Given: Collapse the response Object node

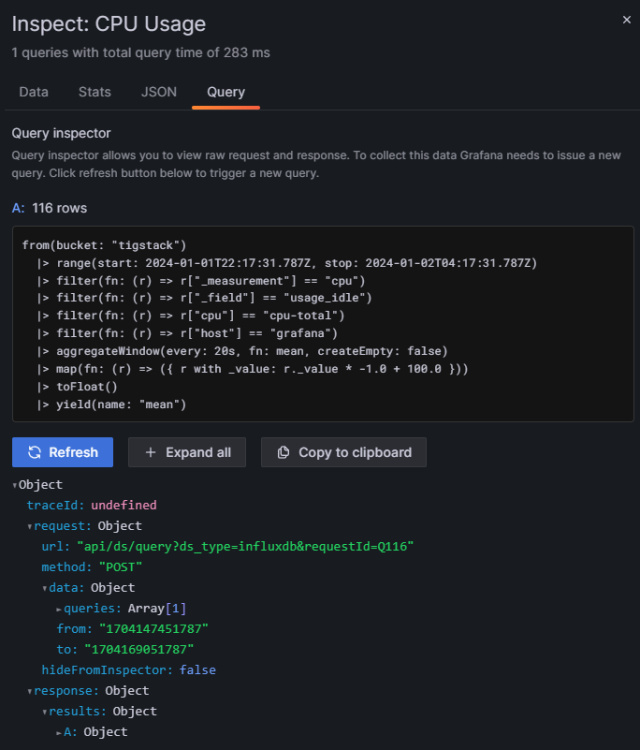Looking at the screenshot, I should pos(30,691).
